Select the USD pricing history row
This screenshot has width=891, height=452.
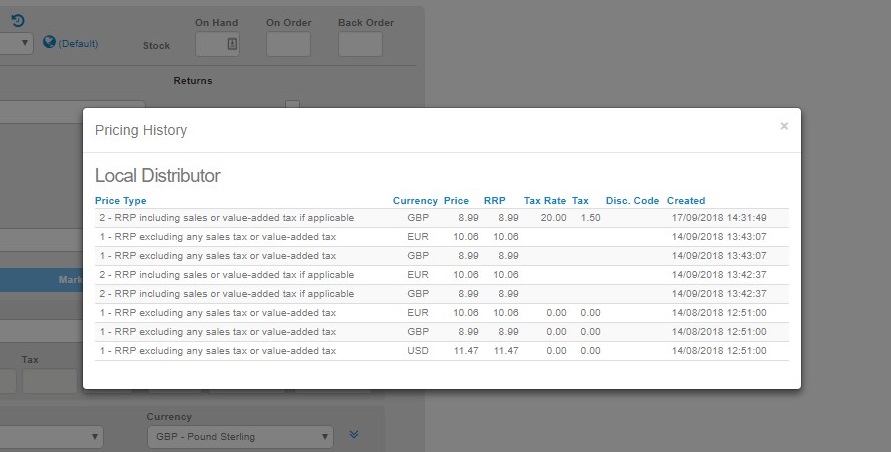(440, 351)
